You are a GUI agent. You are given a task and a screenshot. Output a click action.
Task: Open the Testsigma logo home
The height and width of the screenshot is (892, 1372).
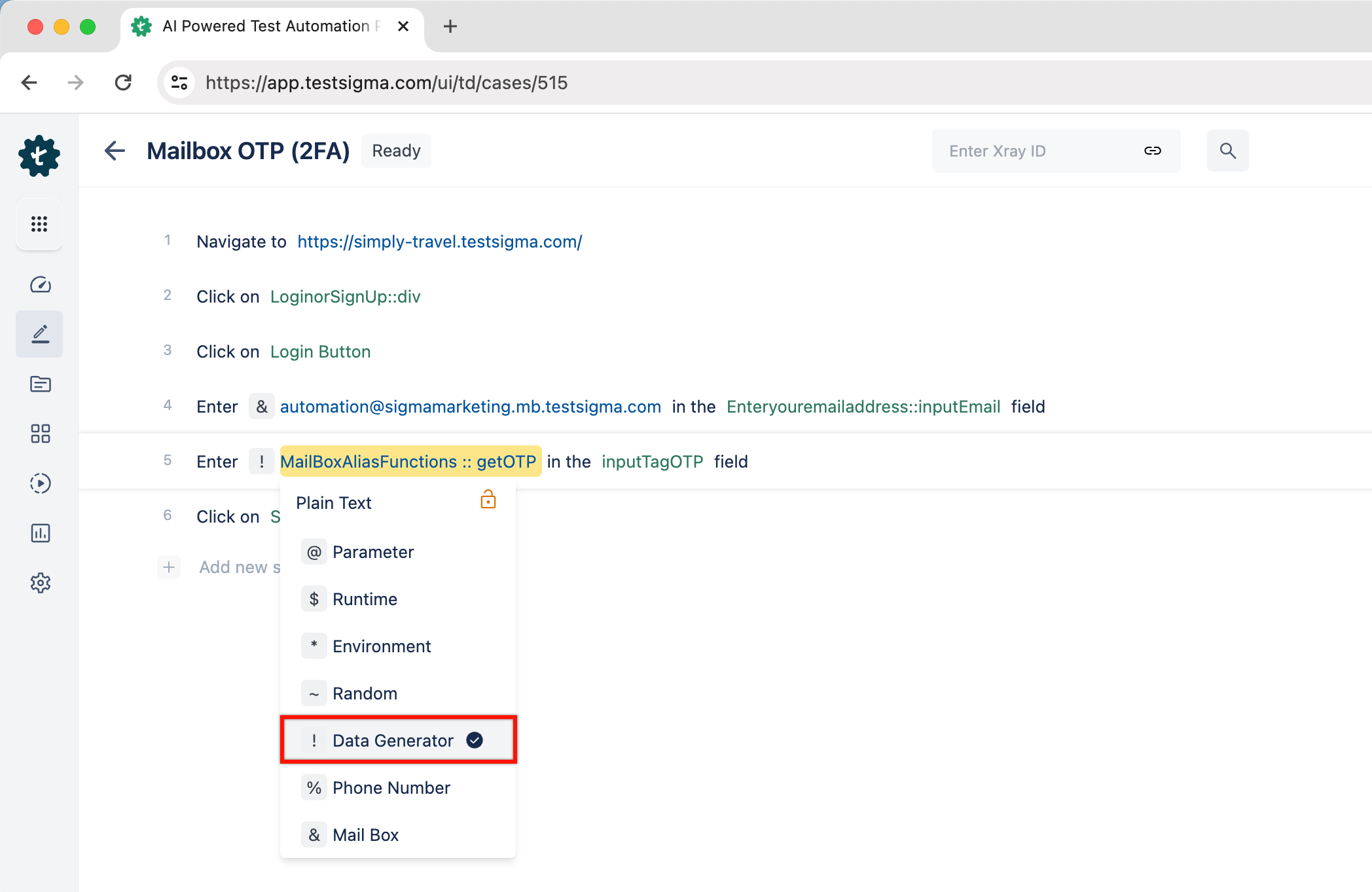[x=39, y=156]
